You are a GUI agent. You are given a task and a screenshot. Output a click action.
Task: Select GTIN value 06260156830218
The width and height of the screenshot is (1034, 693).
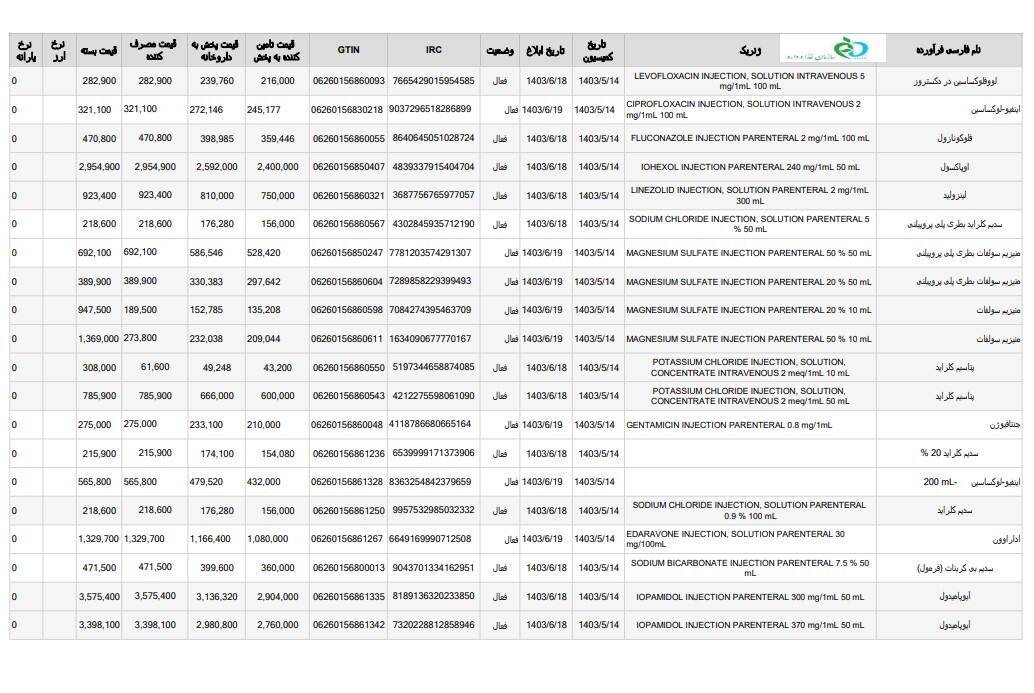coord(347,110)
